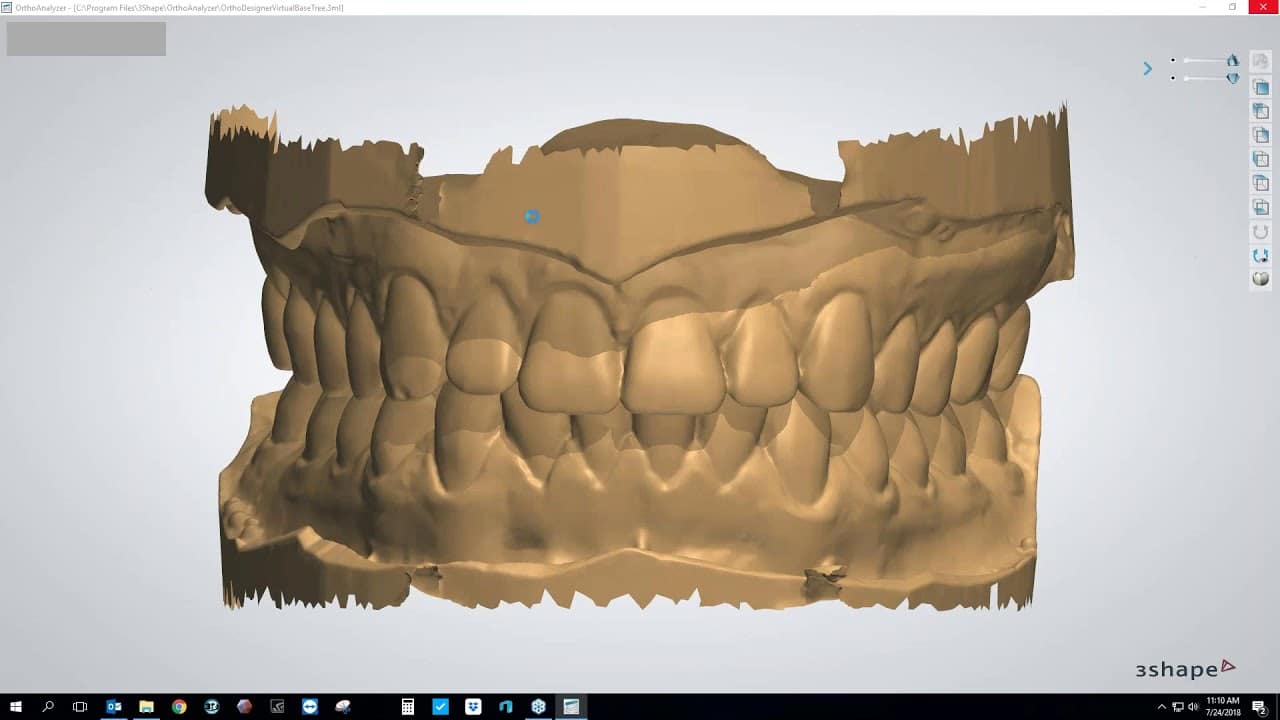
Task: Launch Google Chrome from the taskbar
Action: tap(179, 707)
